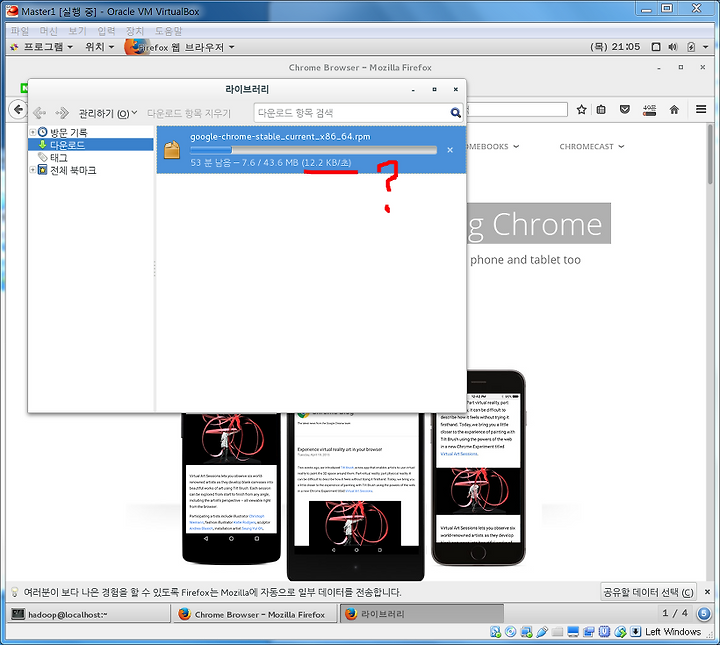Bookmark this page with the star icon

coord(581,109)
